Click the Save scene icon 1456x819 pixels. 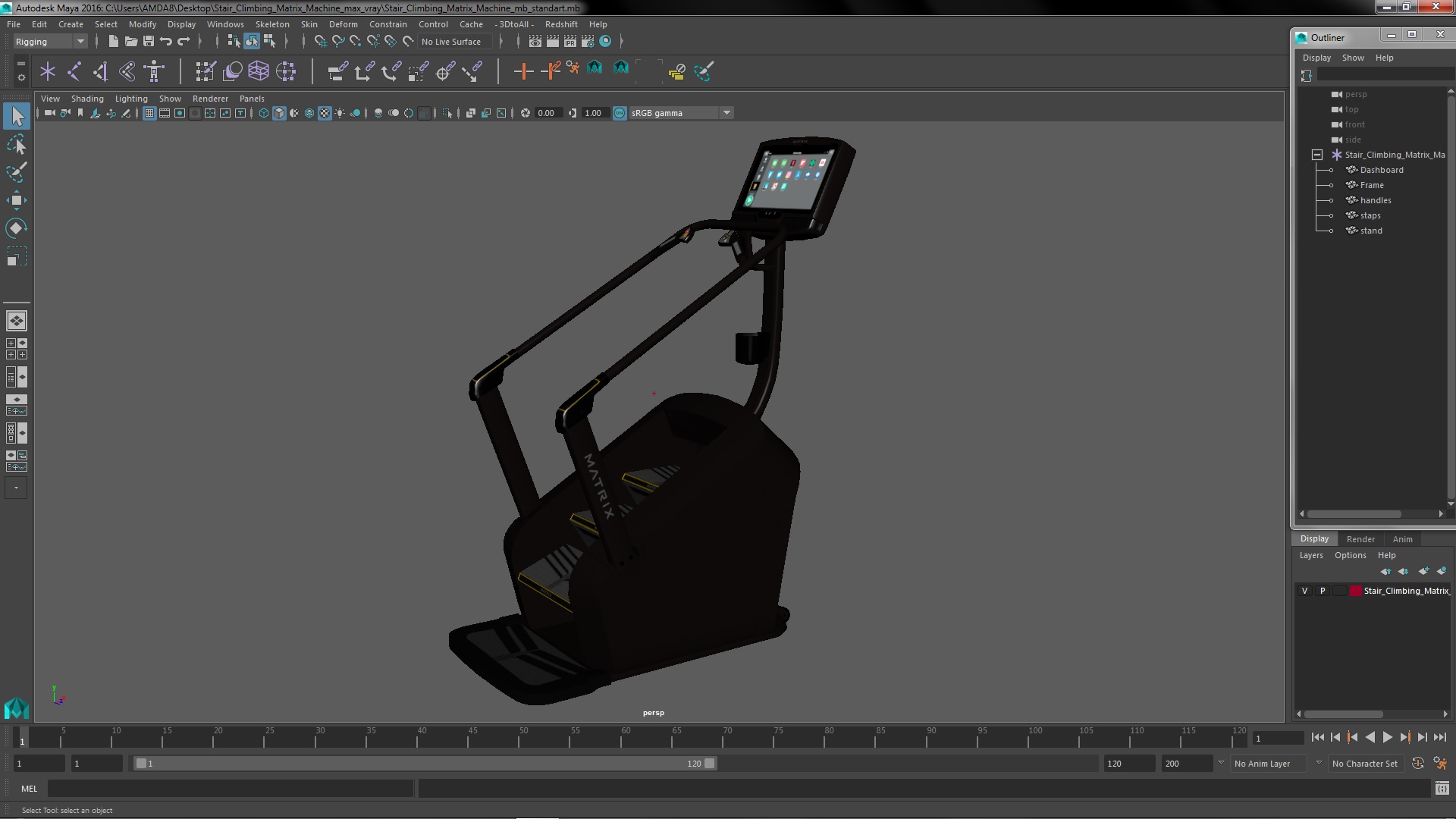point(149,42)
